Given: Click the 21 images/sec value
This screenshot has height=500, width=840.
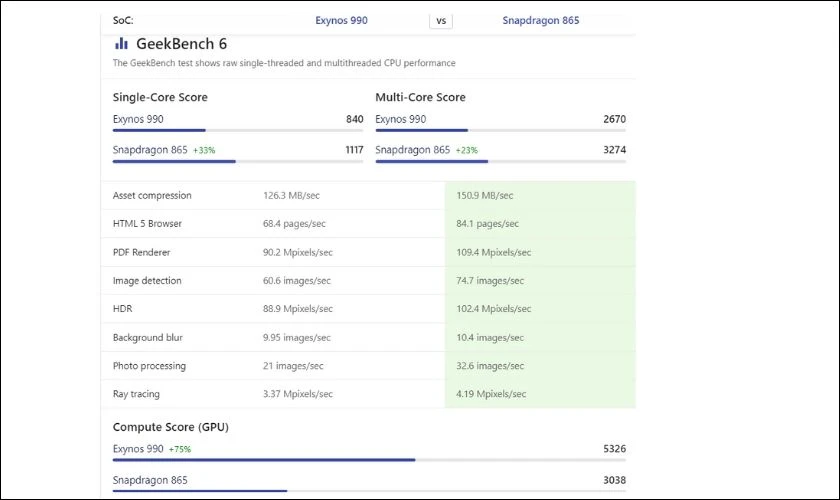Looking at the screenshot, I should tap(293, 365).
